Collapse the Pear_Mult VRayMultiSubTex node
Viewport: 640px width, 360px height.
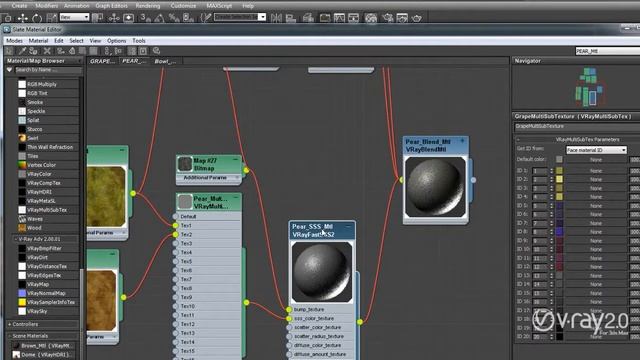236,198
